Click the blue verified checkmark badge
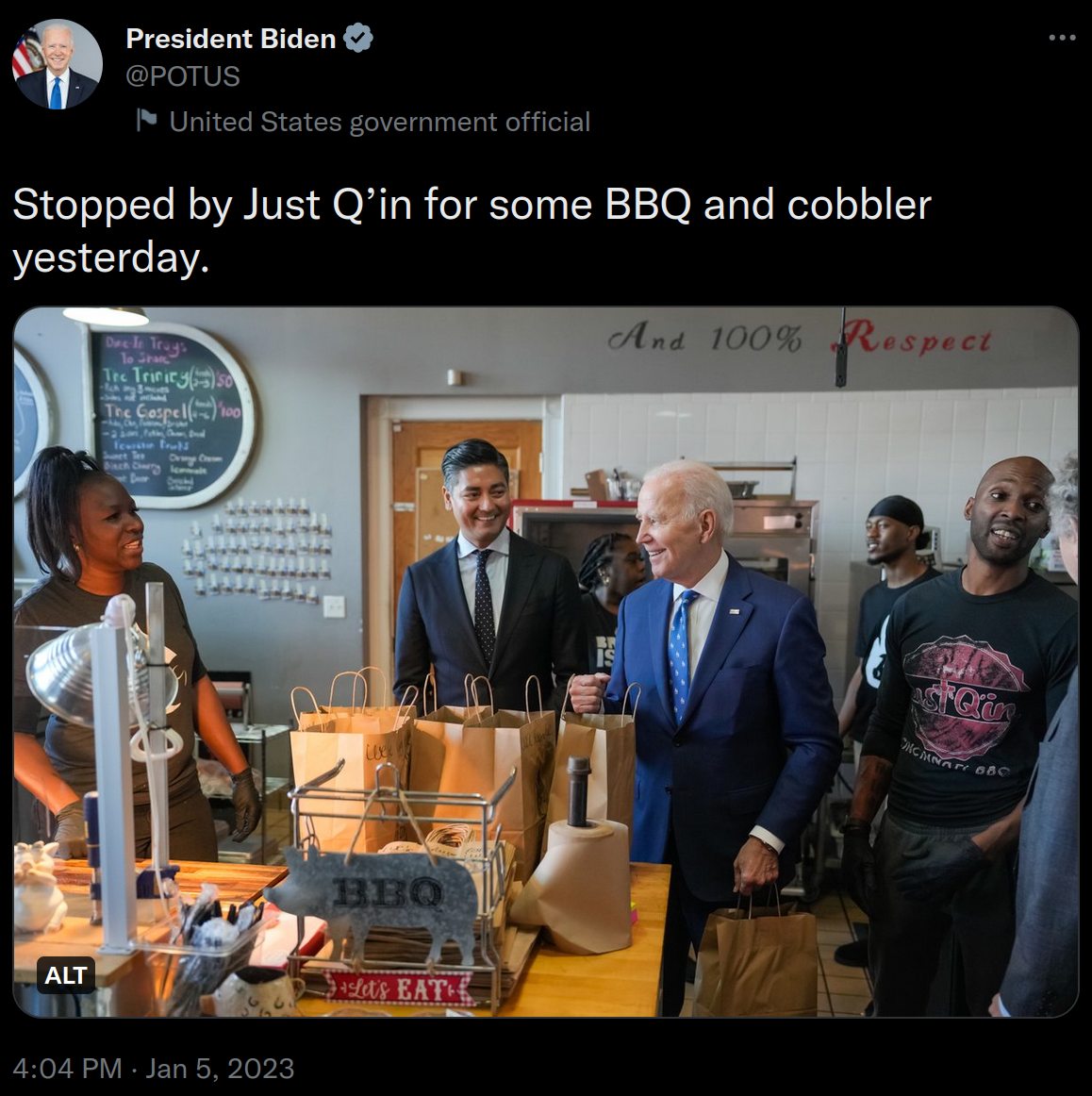Screen dimensions: 1092x1096 [x=358, y=39]
